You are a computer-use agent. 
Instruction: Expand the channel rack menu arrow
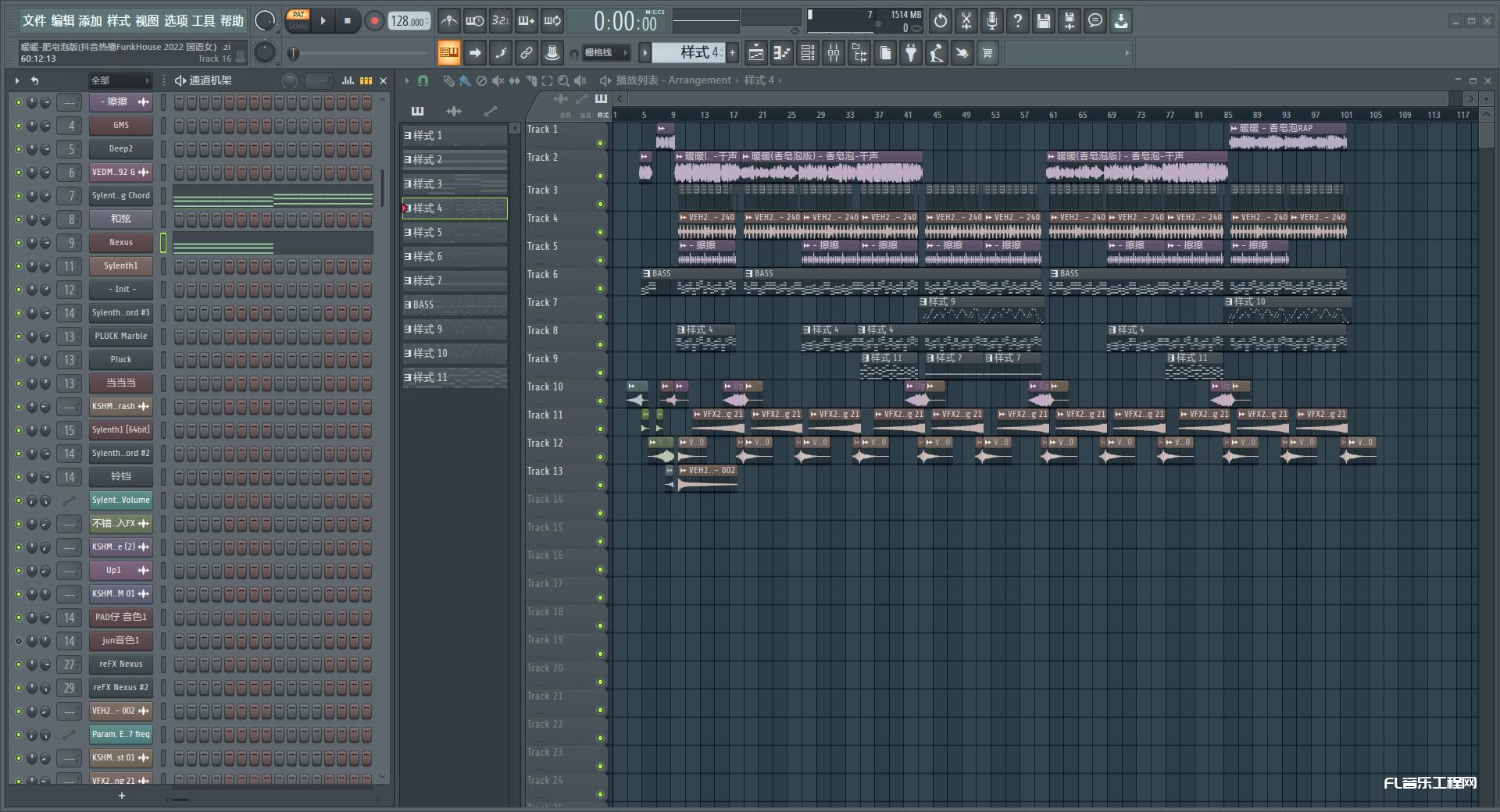[x=17, y=80]
